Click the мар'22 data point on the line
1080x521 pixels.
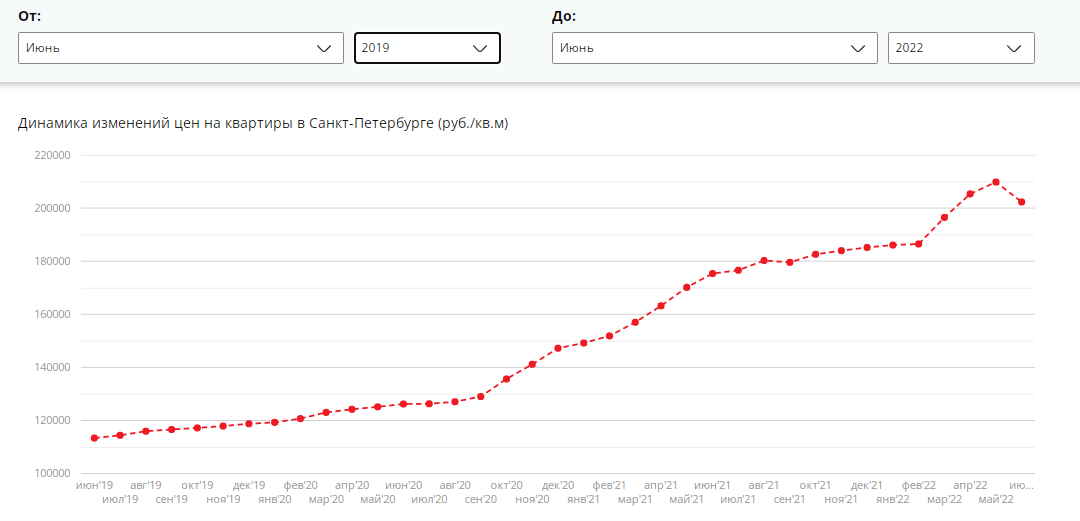(944, 218)
